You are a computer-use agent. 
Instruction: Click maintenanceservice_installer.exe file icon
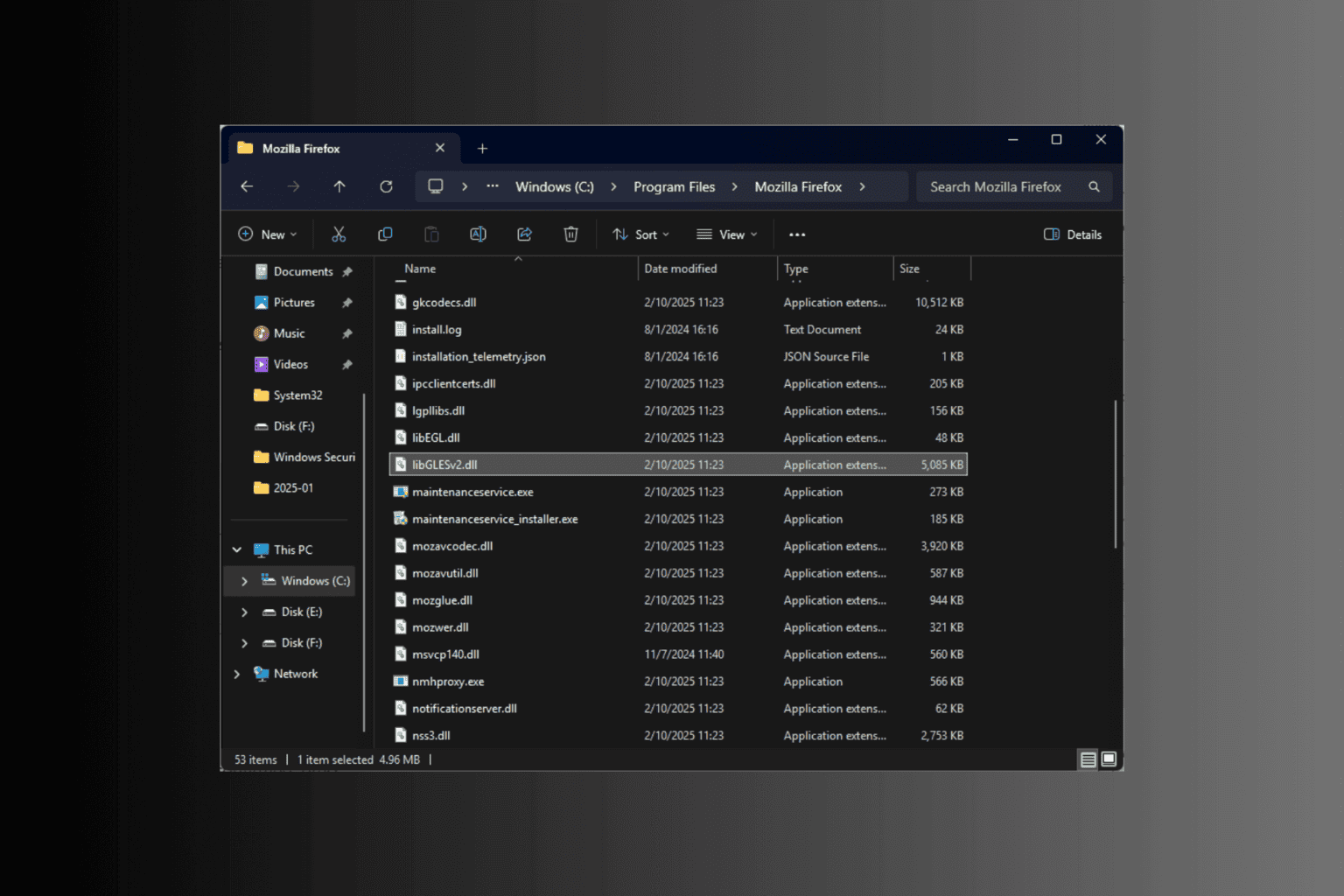[401, 519]
